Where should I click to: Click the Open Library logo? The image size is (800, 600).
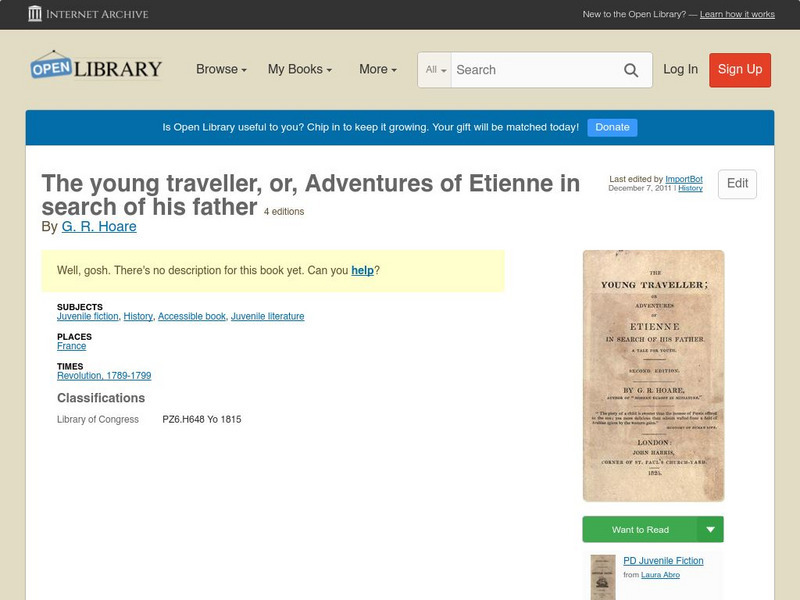point(96,68)
